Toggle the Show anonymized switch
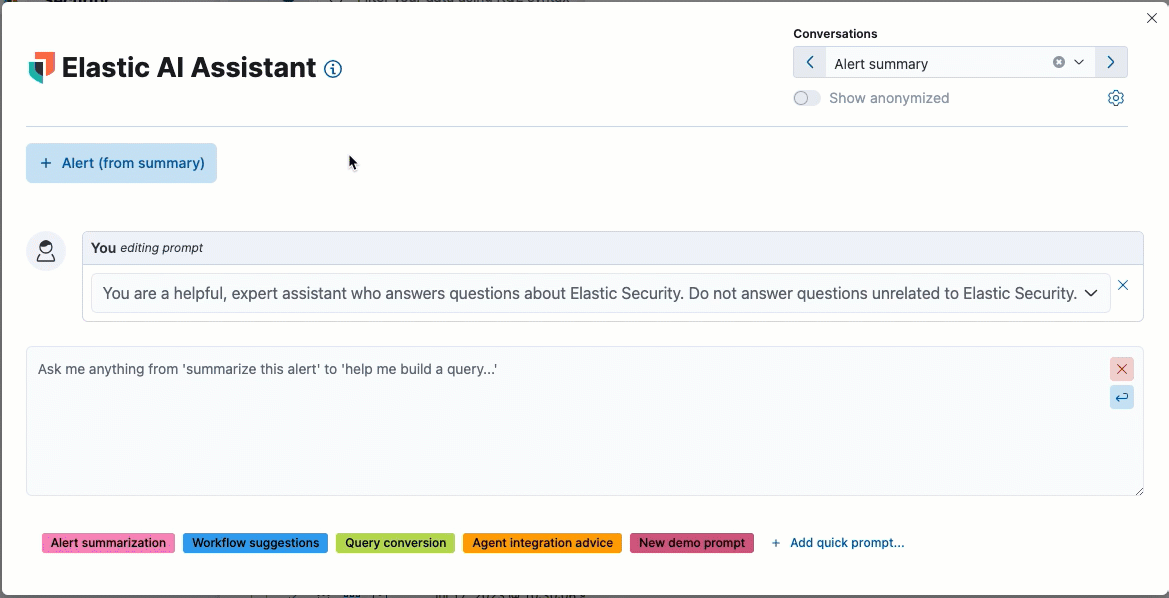The image size is (1169, 598). coord(806,98)
